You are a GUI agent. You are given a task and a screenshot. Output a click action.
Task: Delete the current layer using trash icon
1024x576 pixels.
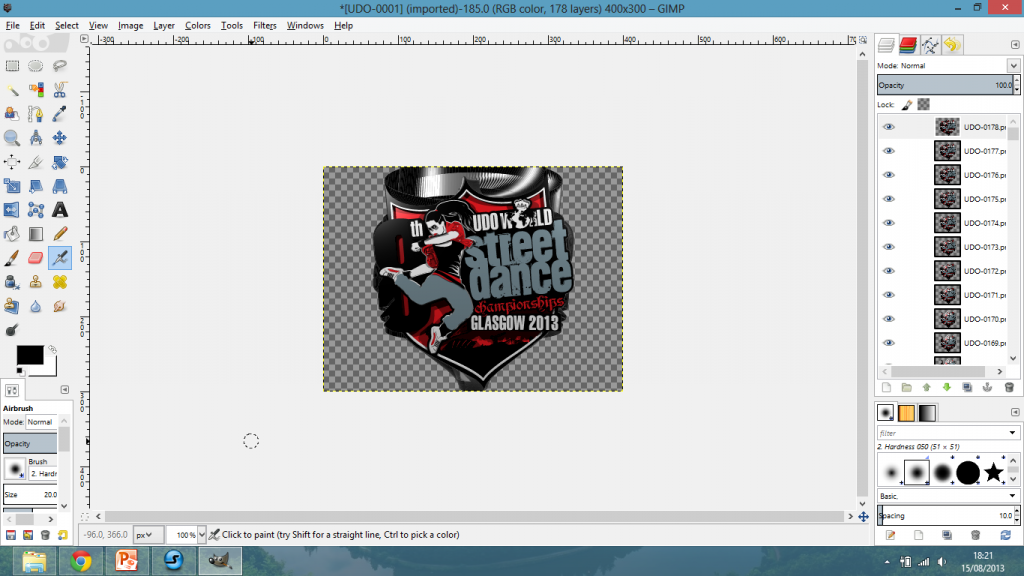[x=1008, y=388]
